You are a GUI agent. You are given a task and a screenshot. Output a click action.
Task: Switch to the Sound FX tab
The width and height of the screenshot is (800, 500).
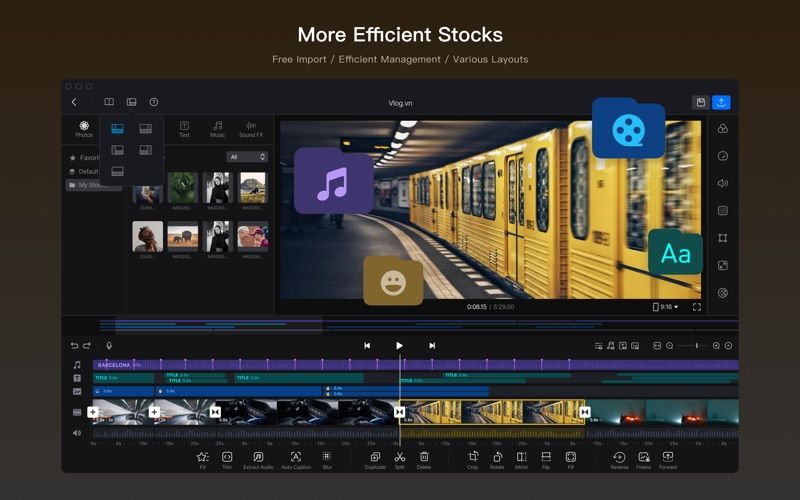click(251, 129)
